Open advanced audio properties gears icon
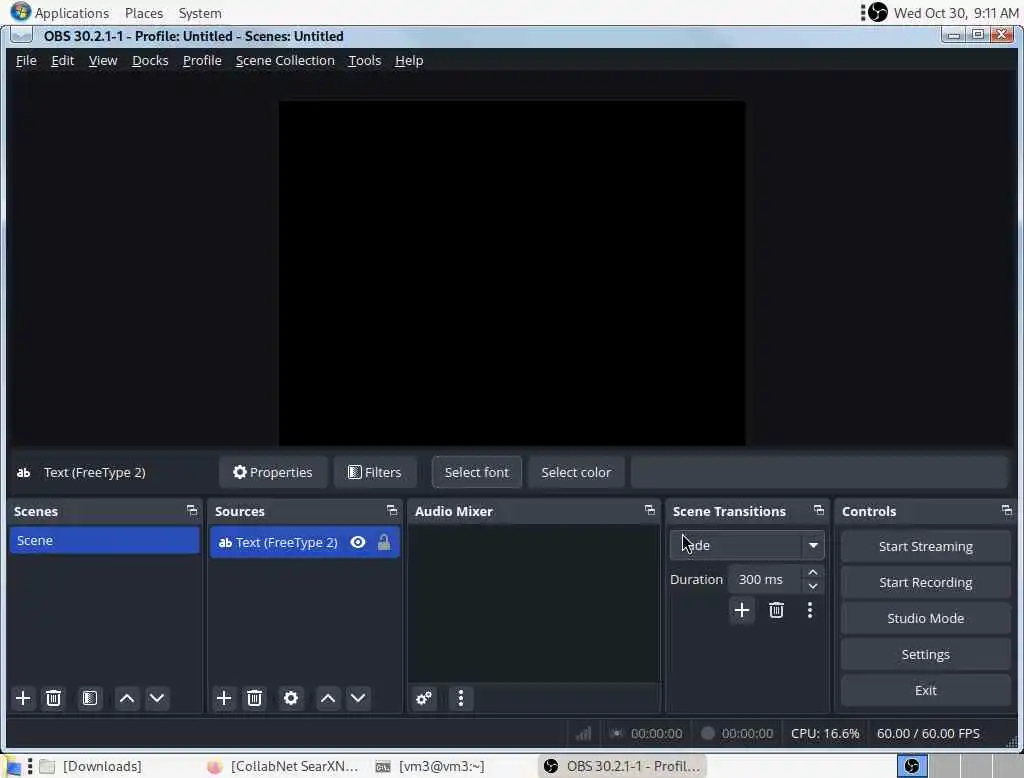Viewport: 1024px width, 778px height. [x=424, y=698]
